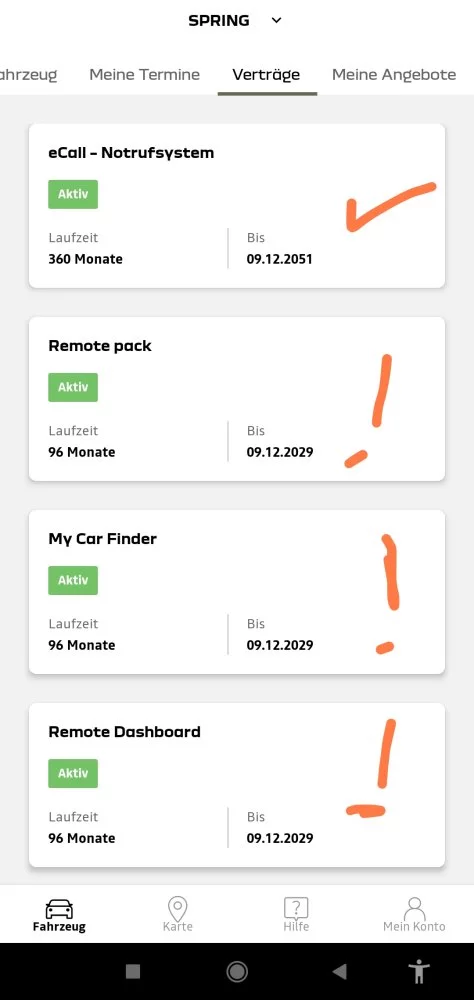474x1000 pixels.
Task: Open the Hilfe question mark icon
Action: (x=296, y=908)
